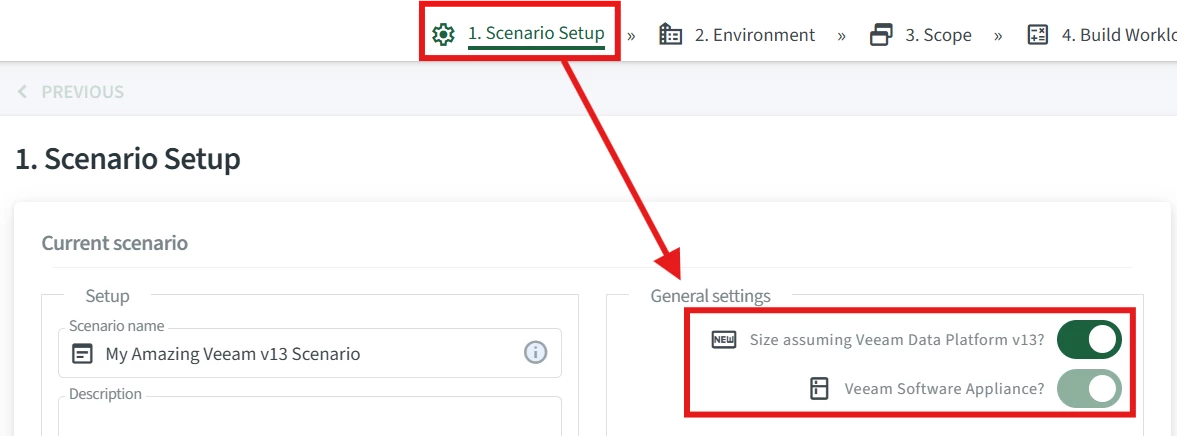The width and height of the screenshot is (1177, 436).
Task: Click the Setup group label
Action: point(107,296)
